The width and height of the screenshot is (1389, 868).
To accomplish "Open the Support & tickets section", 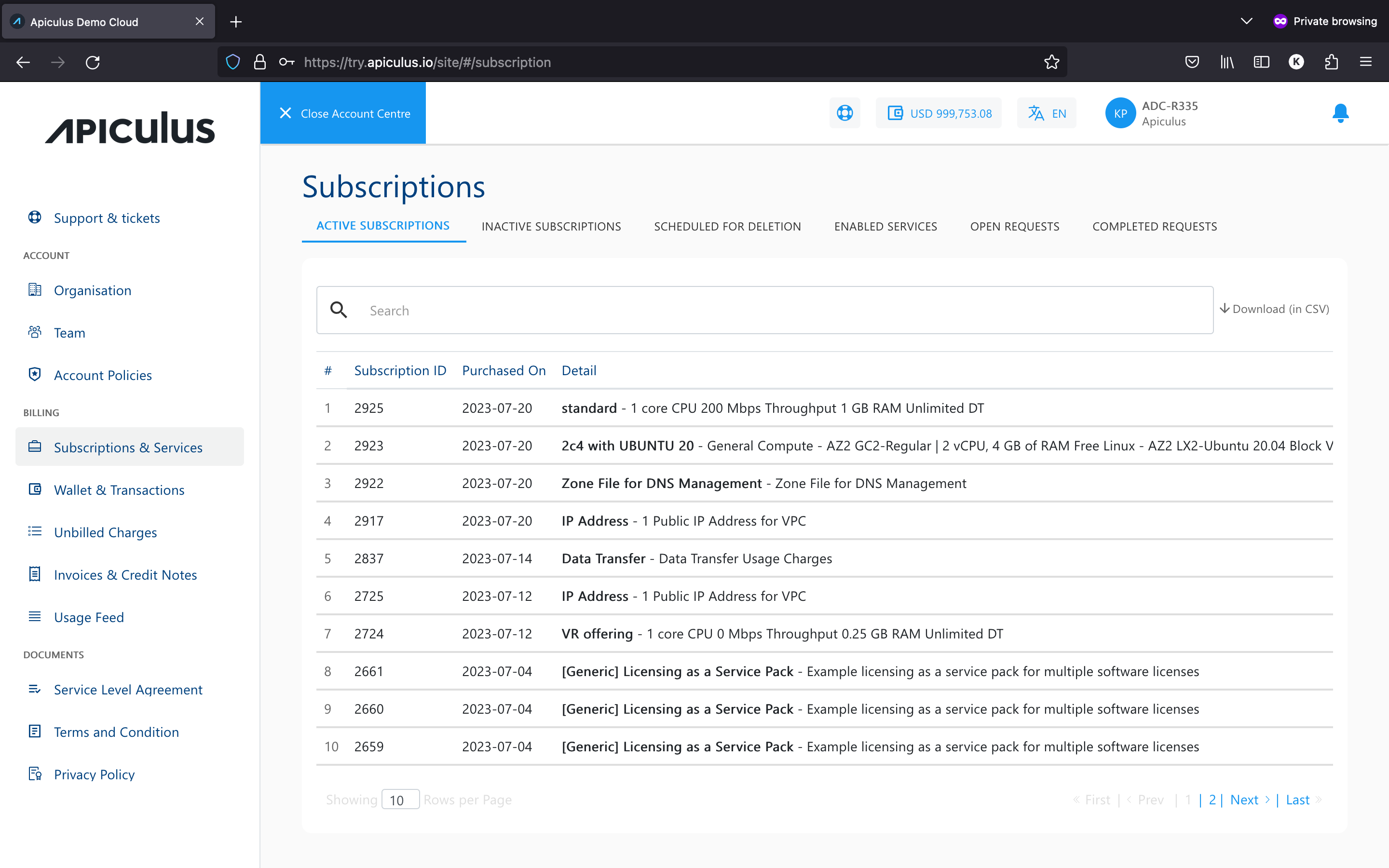I will (x=107, y=217).
